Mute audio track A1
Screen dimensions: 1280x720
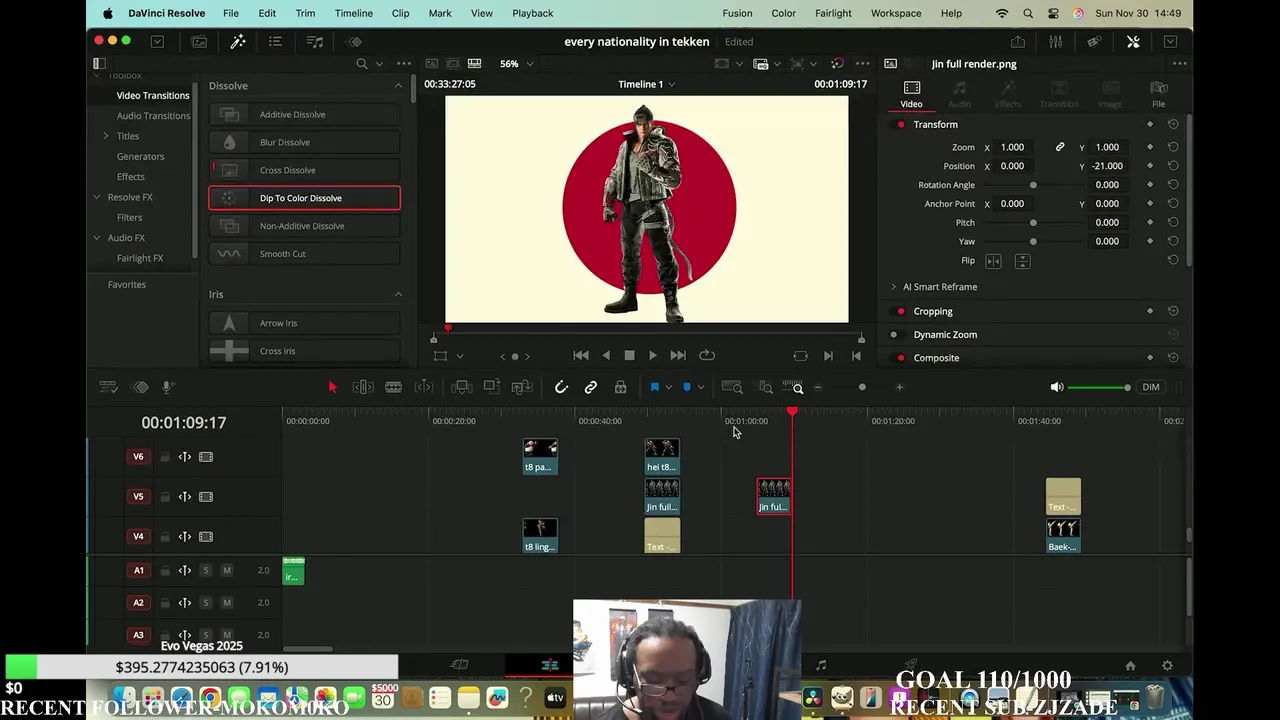[227, 570]
